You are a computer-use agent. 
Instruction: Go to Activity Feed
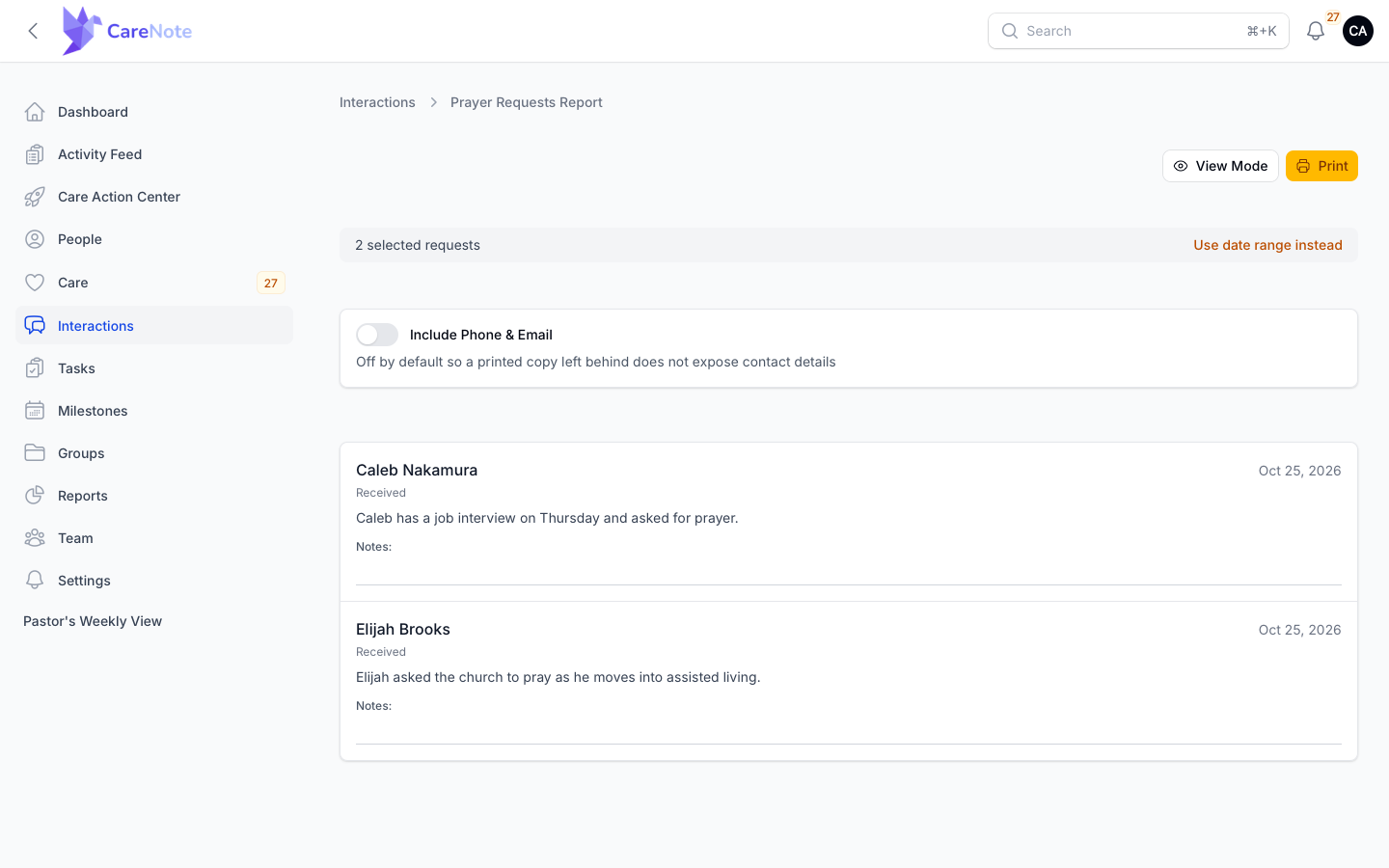154,154
